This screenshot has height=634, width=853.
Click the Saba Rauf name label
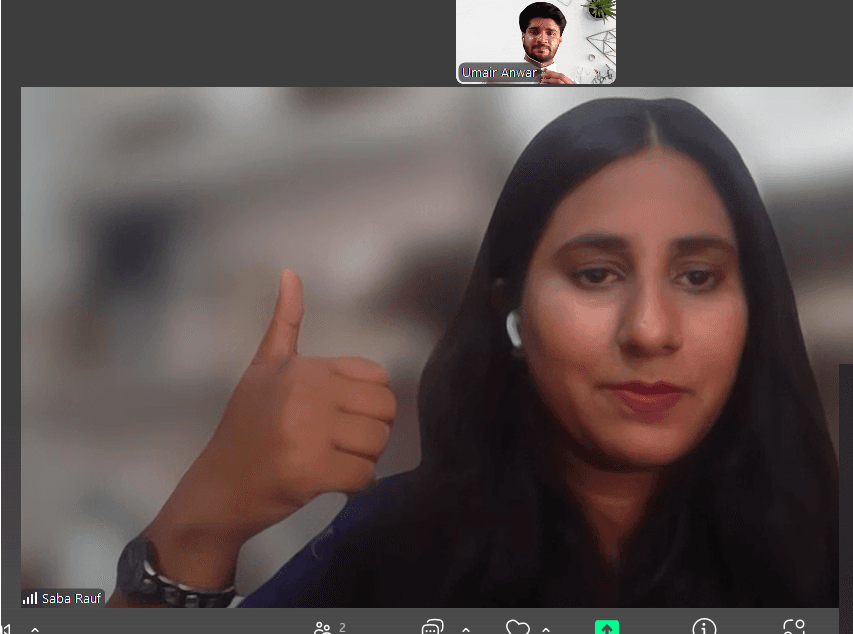[x=71, y=599]
